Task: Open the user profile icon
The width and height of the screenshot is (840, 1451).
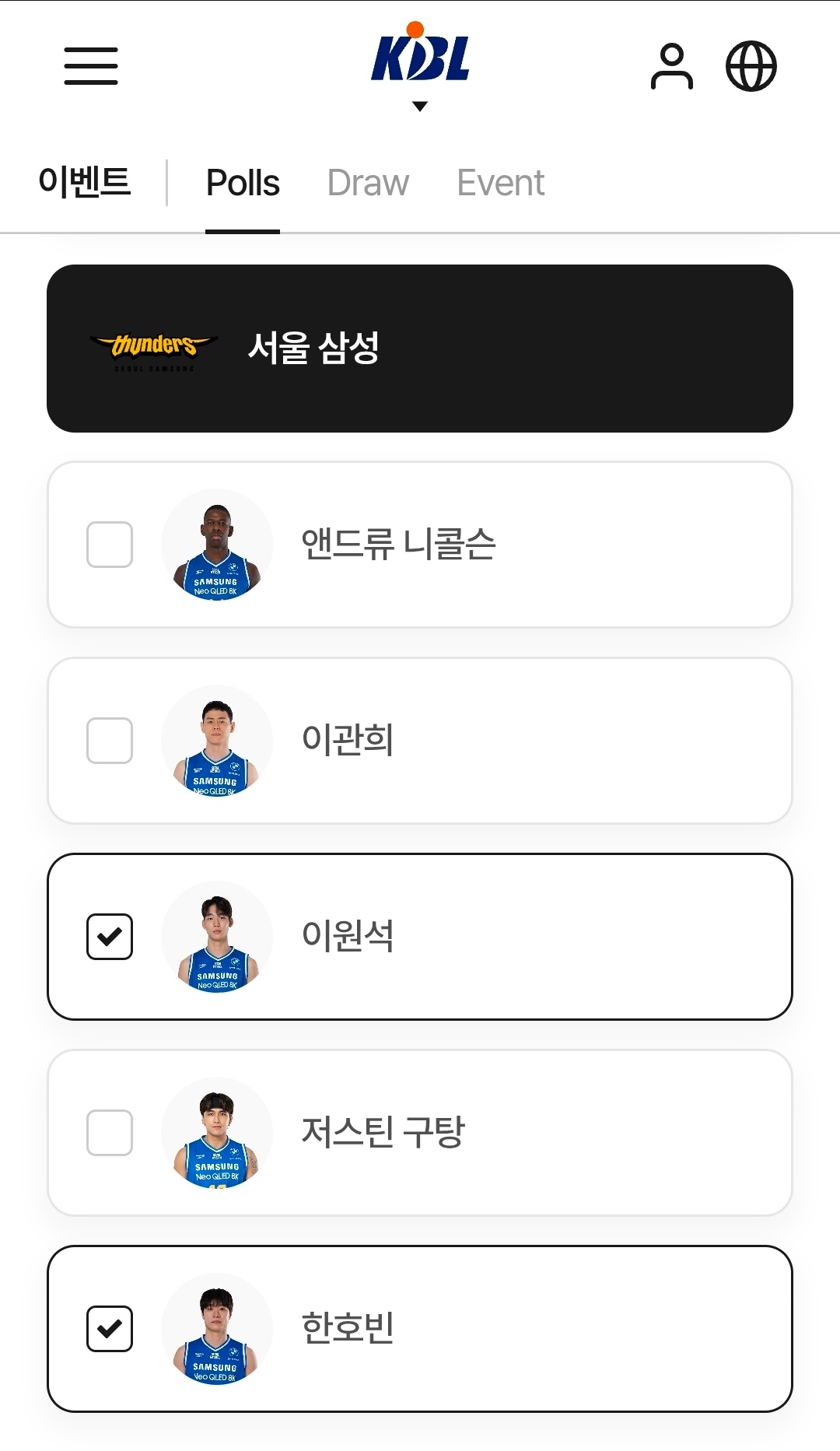Action: coord(671,67)
